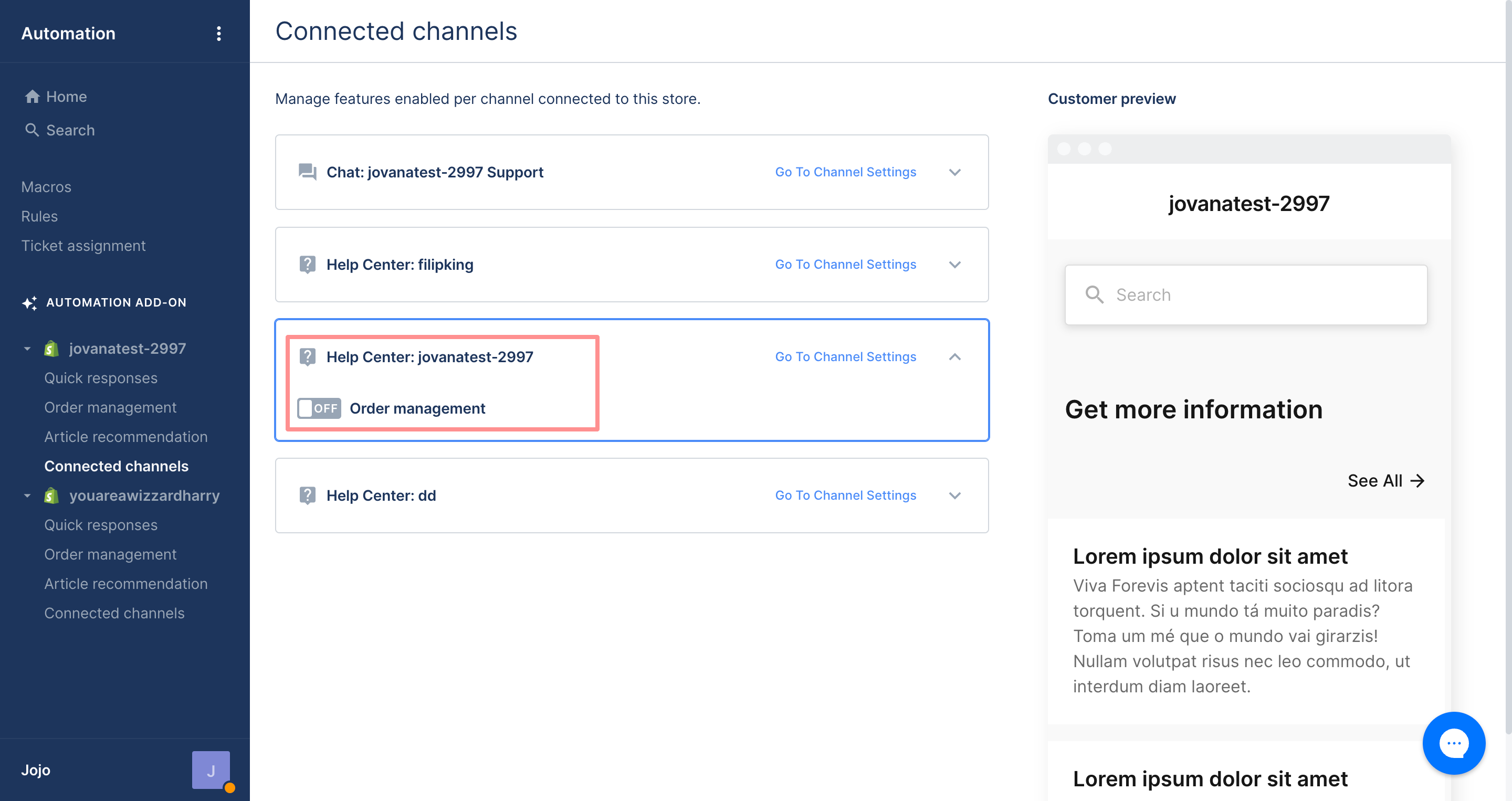This screenshot has width=1512, height=801.
Task: Open Quick responses under youareawizzardharry
Action: [x=101, y=525]
